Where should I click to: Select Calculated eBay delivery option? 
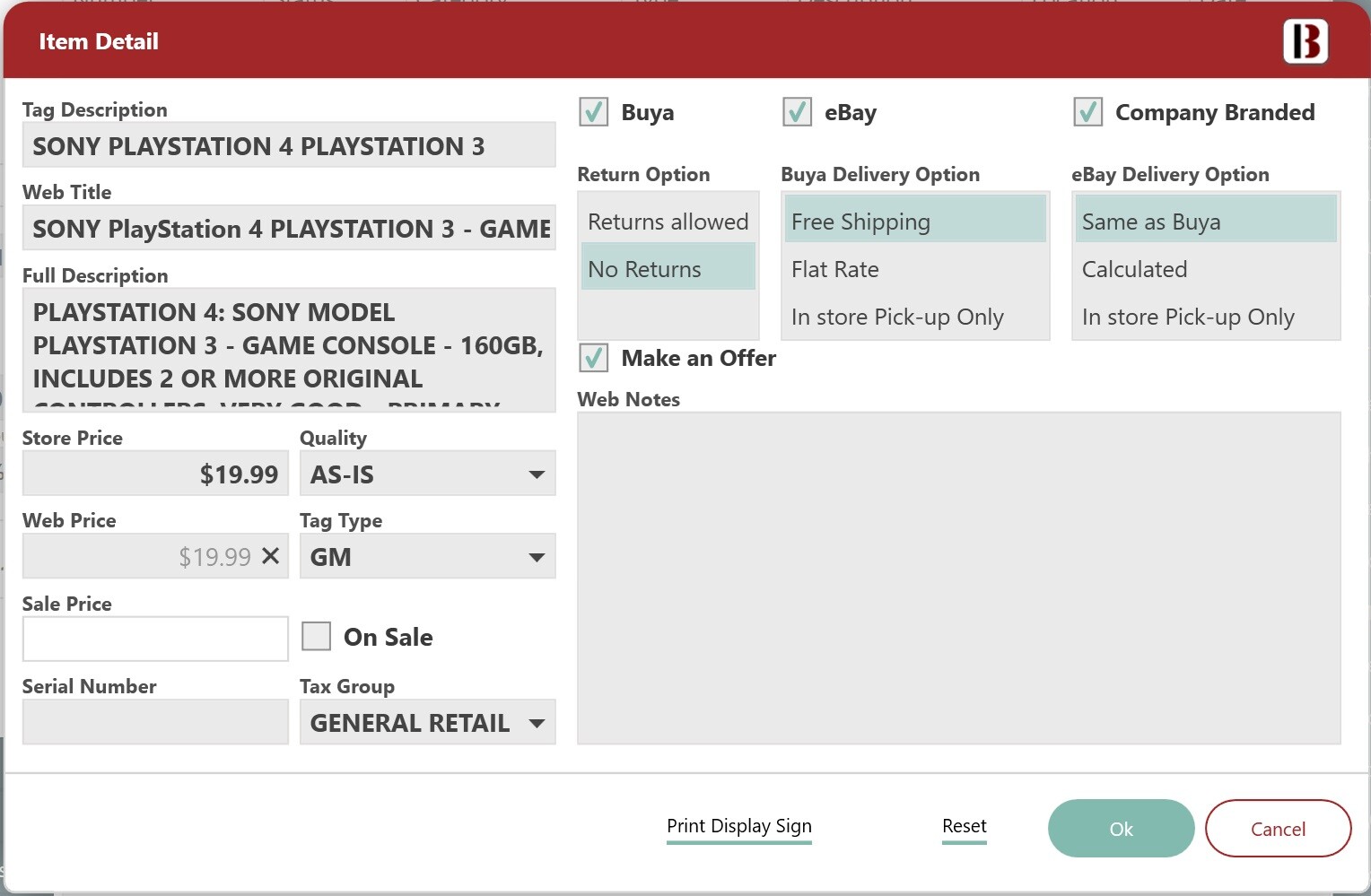1206,269
